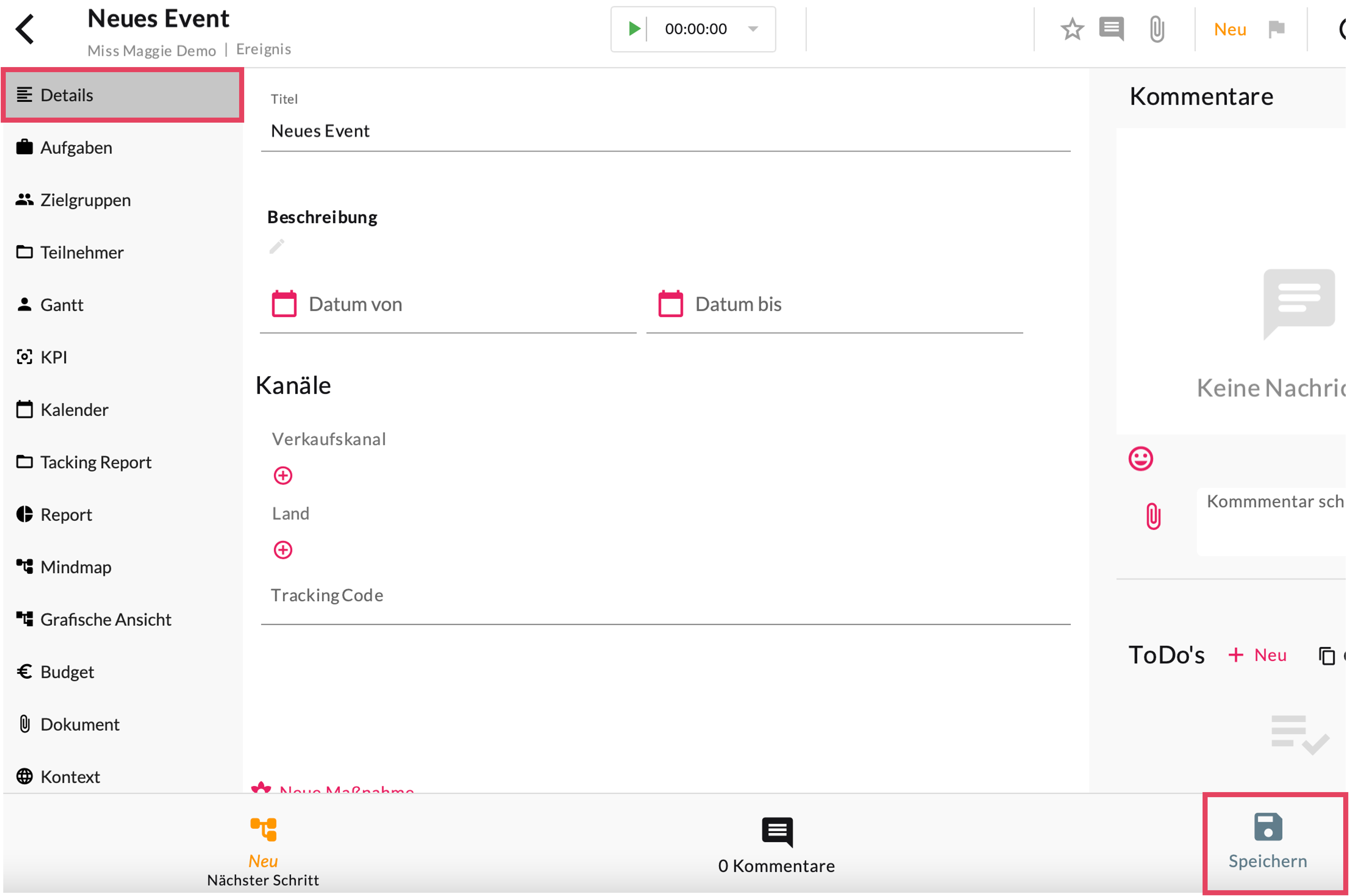Expand the timer dropdown arrow

[753, 28]
